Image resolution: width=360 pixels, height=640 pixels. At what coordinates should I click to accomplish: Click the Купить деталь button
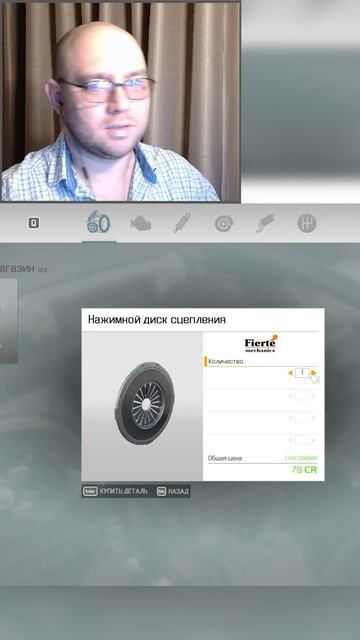115,491
